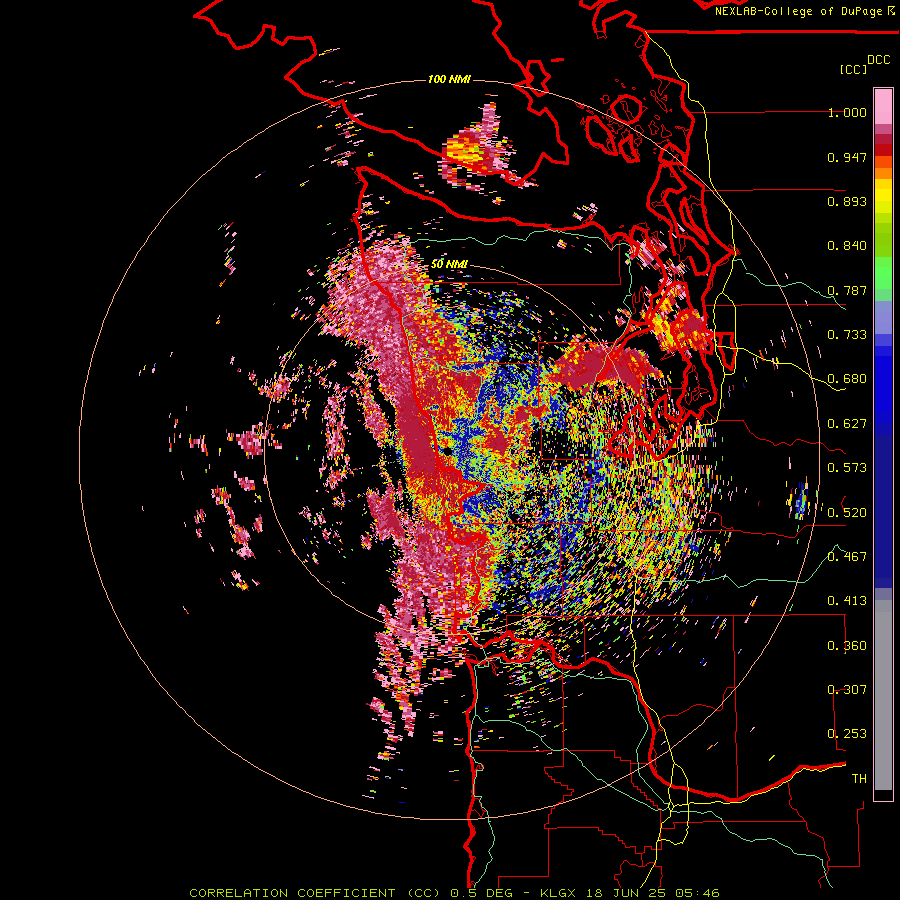Click the 05:46 timestamp in caption
This screenshot has width=900, height=900.
pyautogui.click(x=697, y=893)
